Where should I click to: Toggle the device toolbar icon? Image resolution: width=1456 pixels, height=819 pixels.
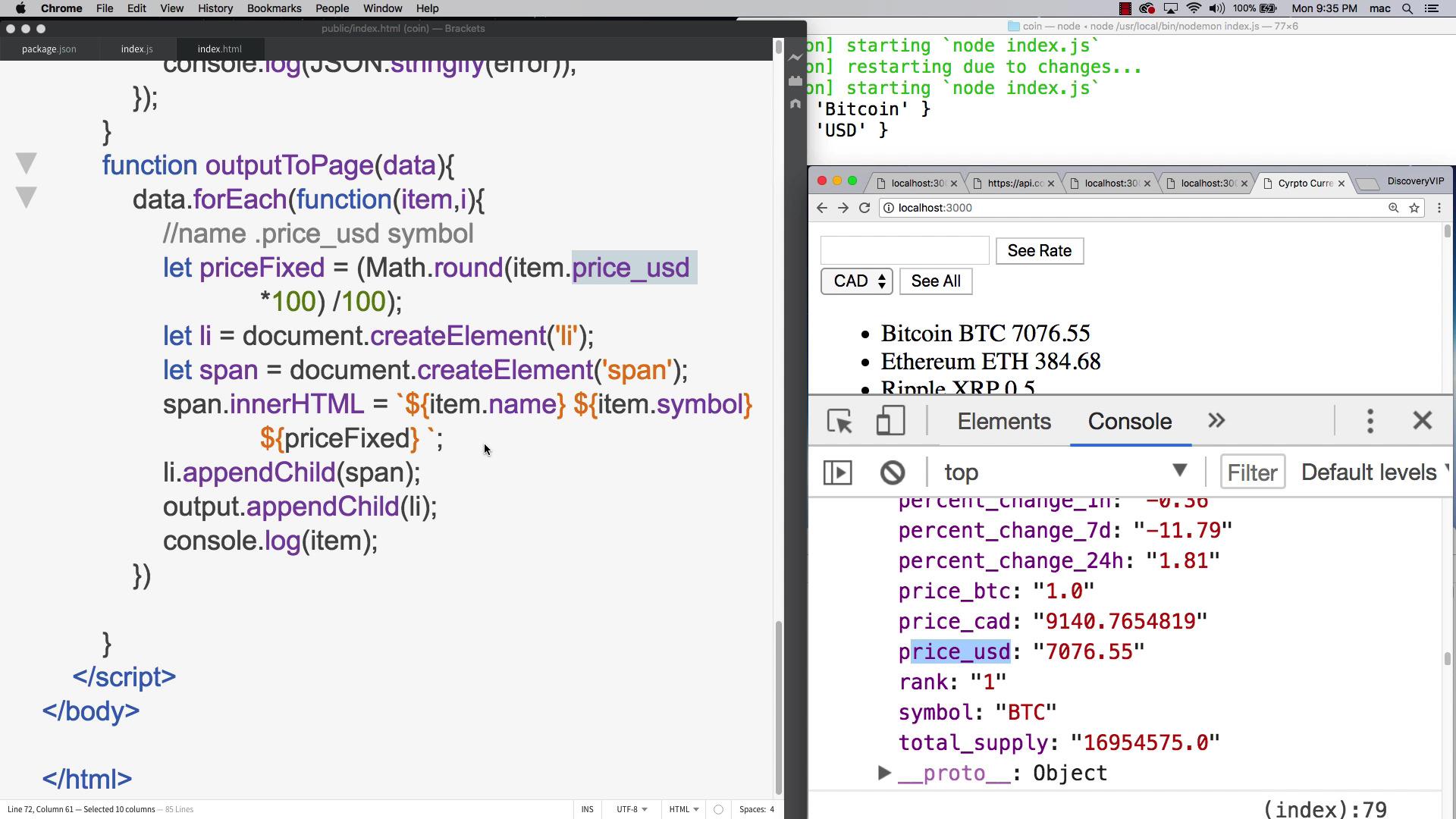pyautogui.click(x=890, y=421)
